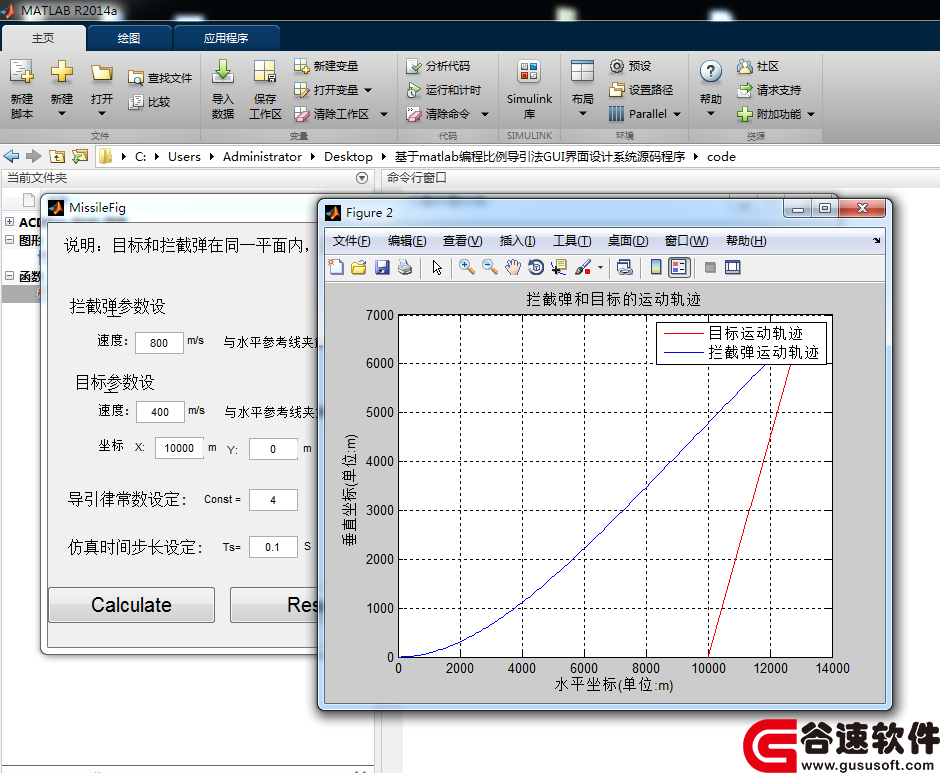The height and width of the screenshot is (773, 940).
Task: Open the 工具(T) menu in Figure 2
Action: pyautogui.click(x=572, y=240)
